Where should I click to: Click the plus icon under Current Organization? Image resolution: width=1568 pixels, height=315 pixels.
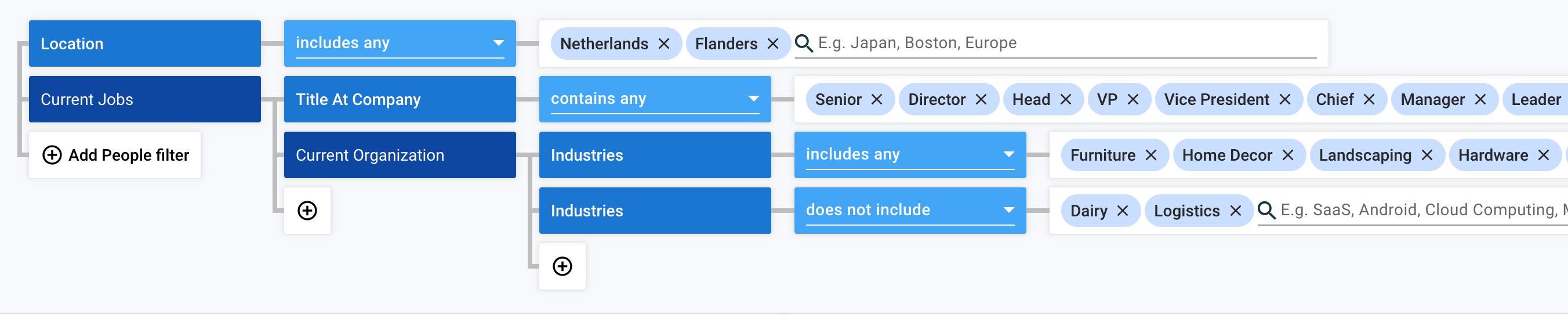[307, 211]
